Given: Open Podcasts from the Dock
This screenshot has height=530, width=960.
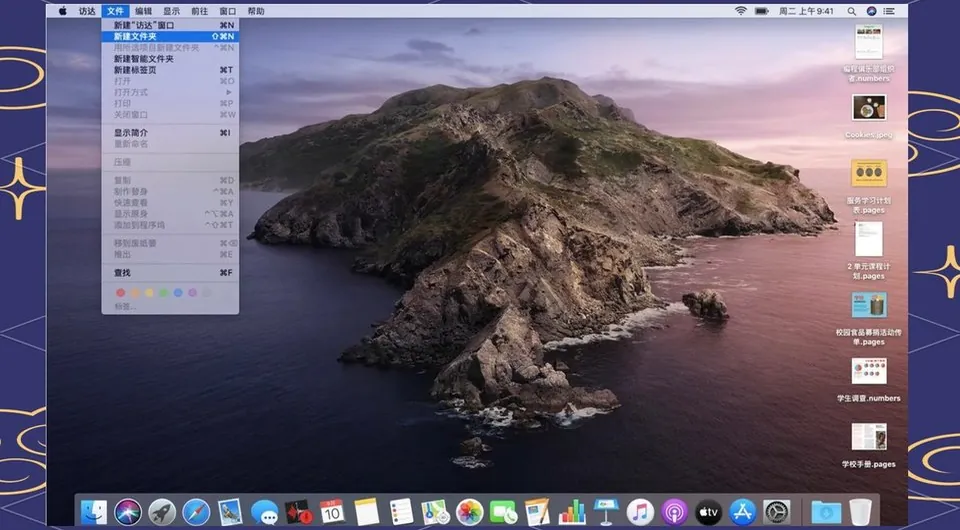Looking at the screenshot, I should tap(674, 512).
